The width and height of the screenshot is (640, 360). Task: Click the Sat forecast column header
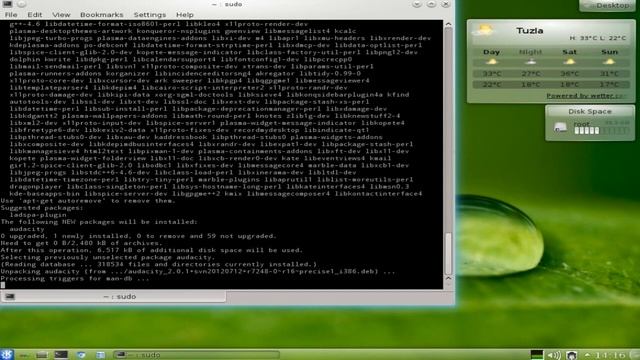click(x=569, y=52)
